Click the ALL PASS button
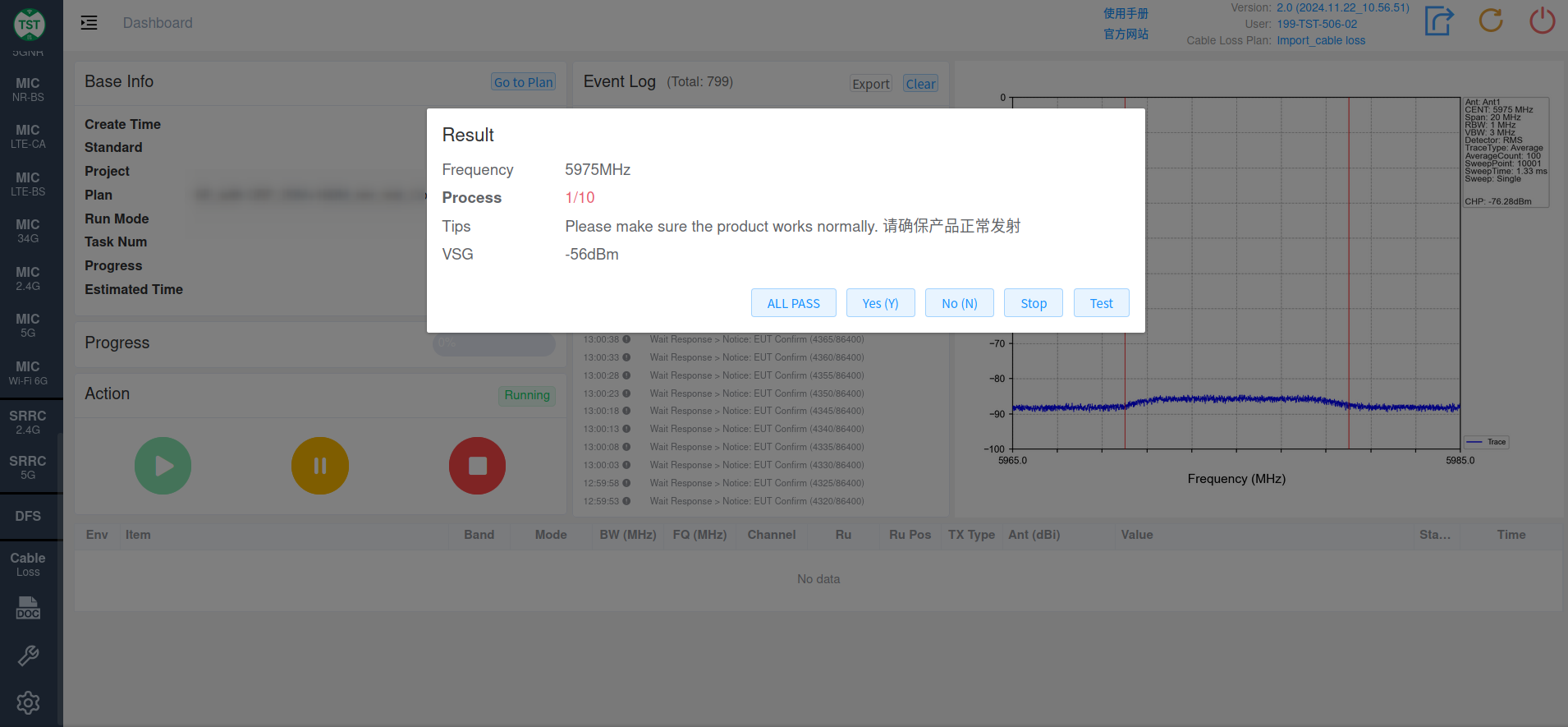This screenshot has height=727, width=1568. pos(793,303)
